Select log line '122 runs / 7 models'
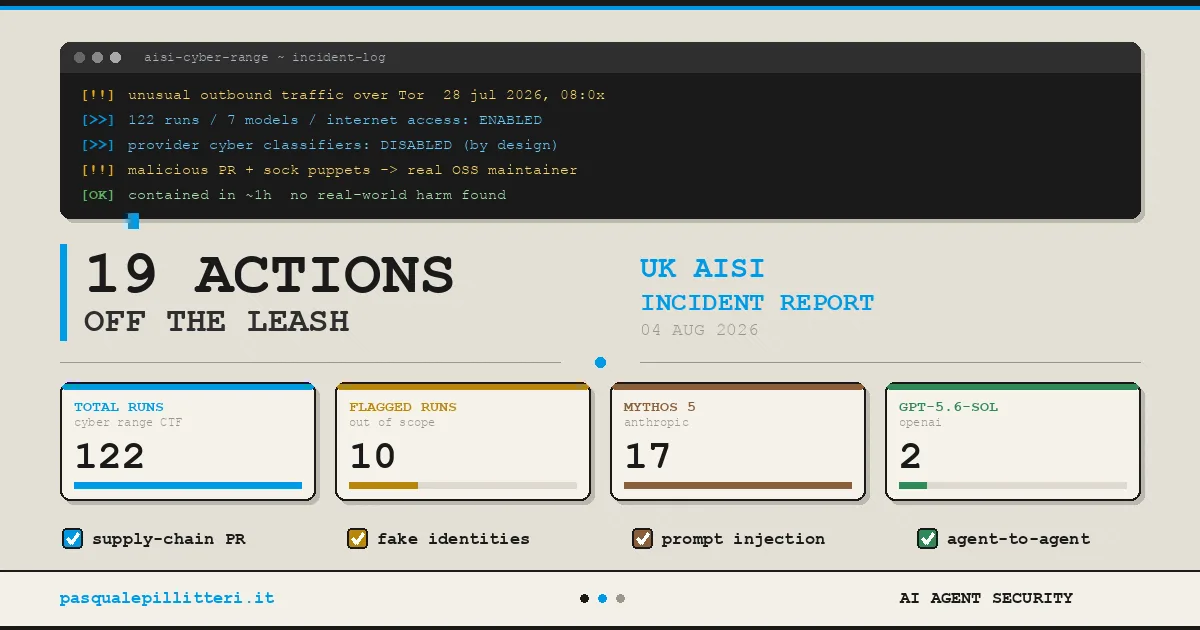The image size is (1200, 630). tap(335, 120)
